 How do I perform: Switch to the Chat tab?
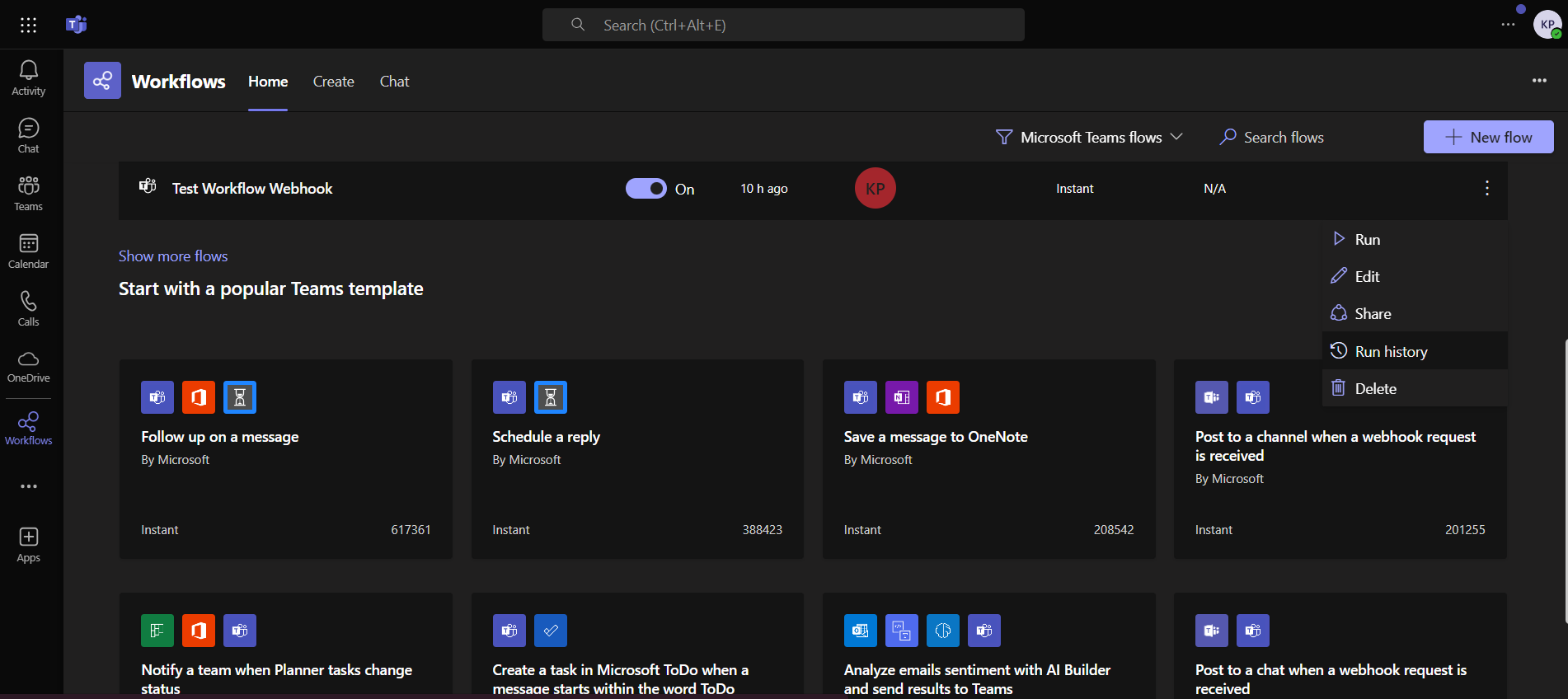point(395,82)
